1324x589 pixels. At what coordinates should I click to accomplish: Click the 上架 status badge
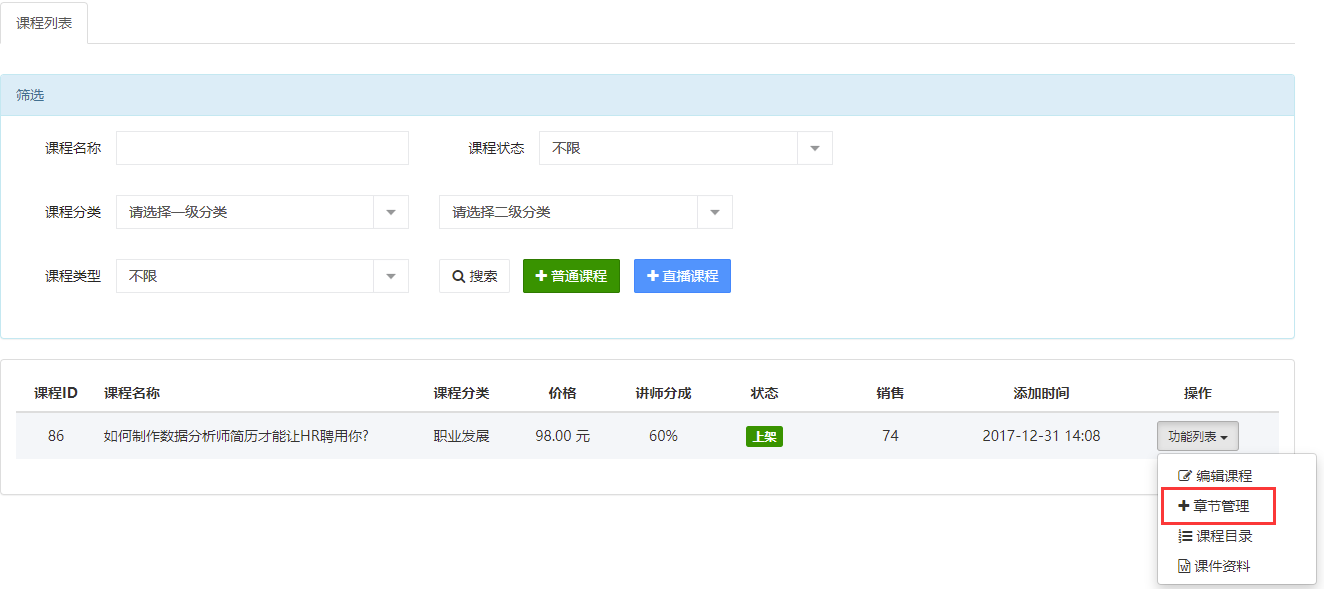pos(764,436)
